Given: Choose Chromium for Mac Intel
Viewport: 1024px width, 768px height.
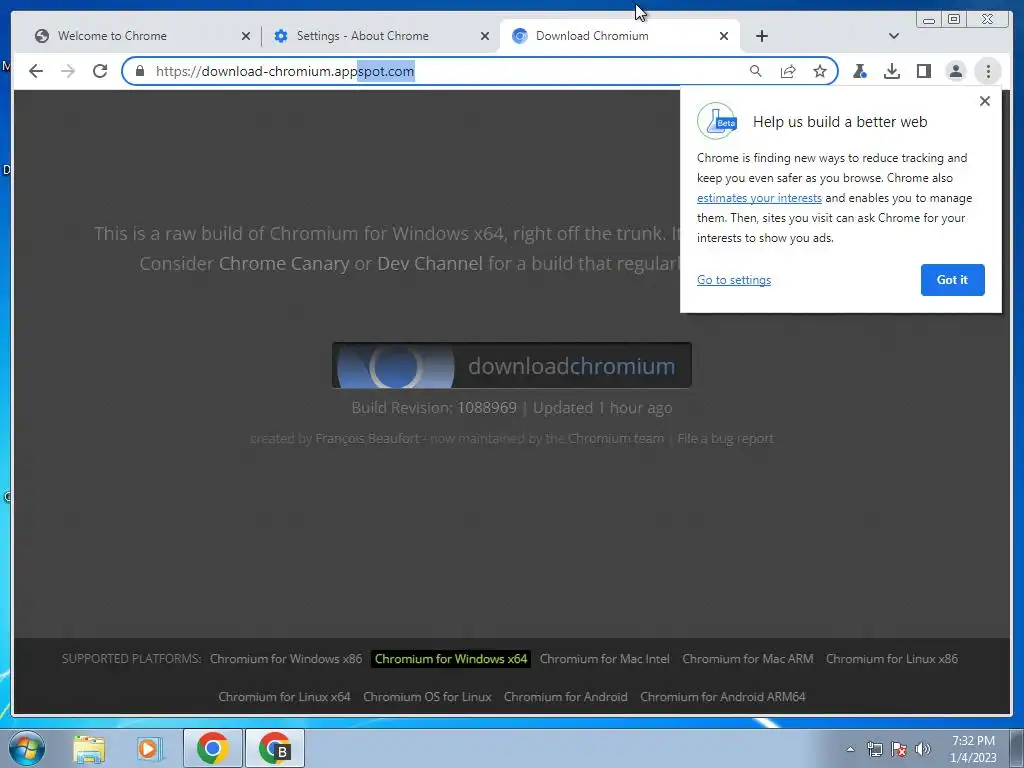Looking at the screenshot, I should (604, 659).
